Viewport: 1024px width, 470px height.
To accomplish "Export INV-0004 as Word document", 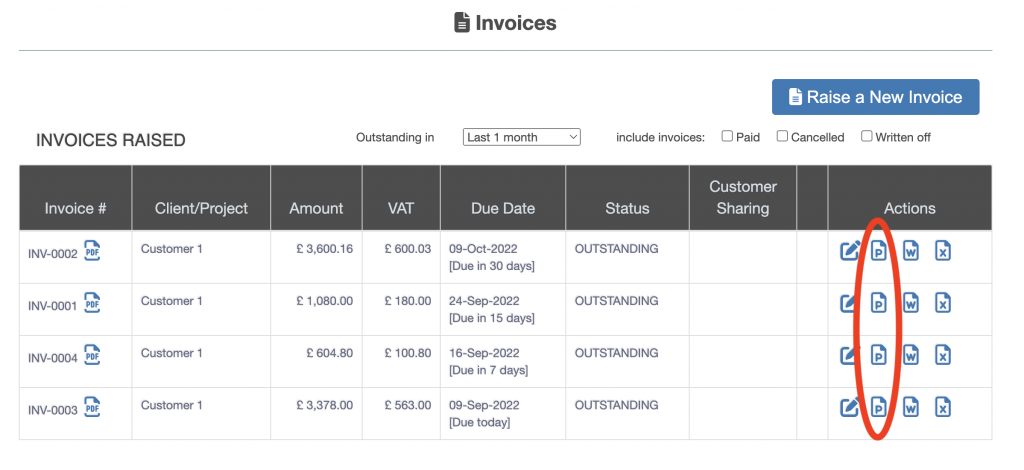I will point(911,355).
